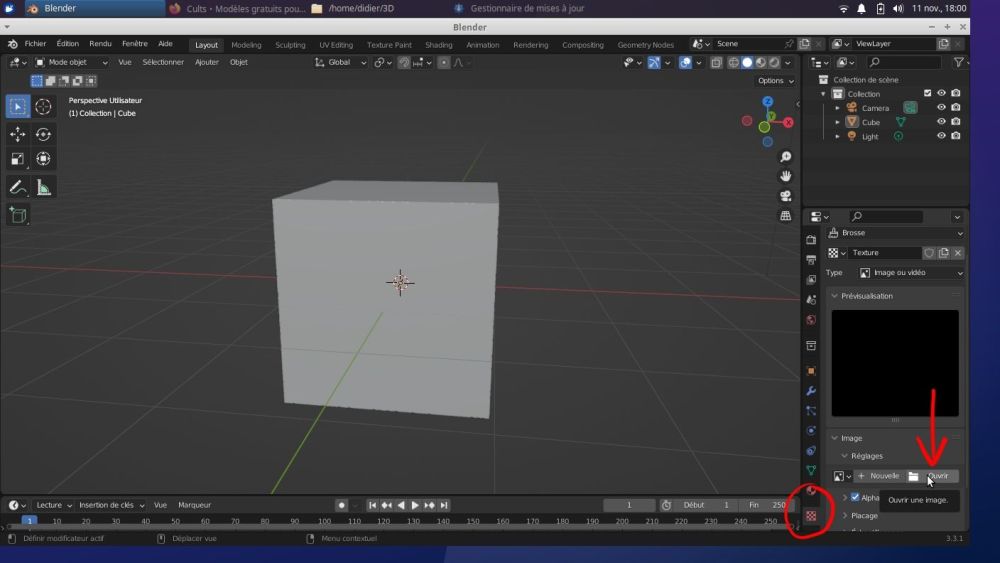The width and height of the screenshot is (1000, 563).
Task: Uncheck the Alpha checkbox
Action: pos(855,497)
